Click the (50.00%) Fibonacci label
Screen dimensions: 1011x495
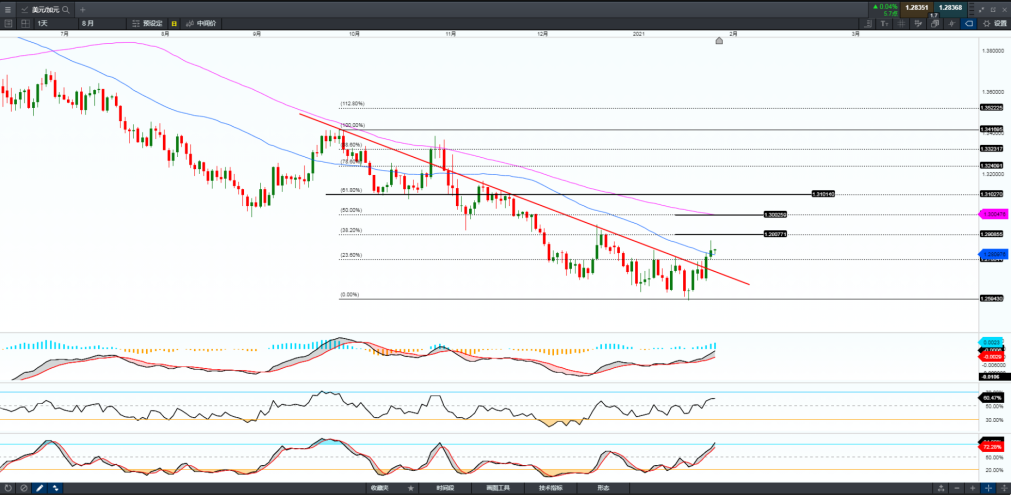tap(351, 210)
